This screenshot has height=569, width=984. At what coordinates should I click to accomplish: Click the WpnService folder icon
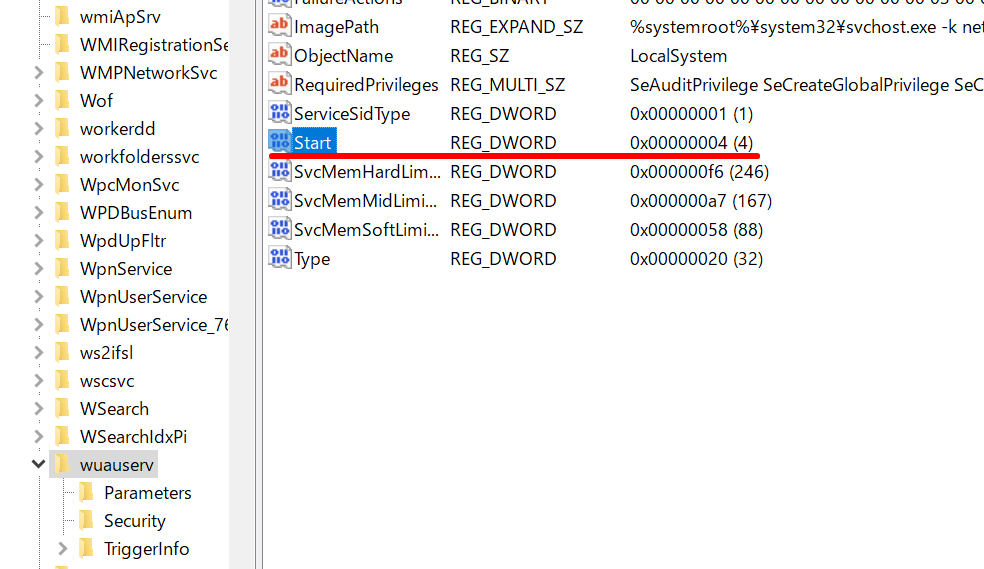[x=62, y=269]
